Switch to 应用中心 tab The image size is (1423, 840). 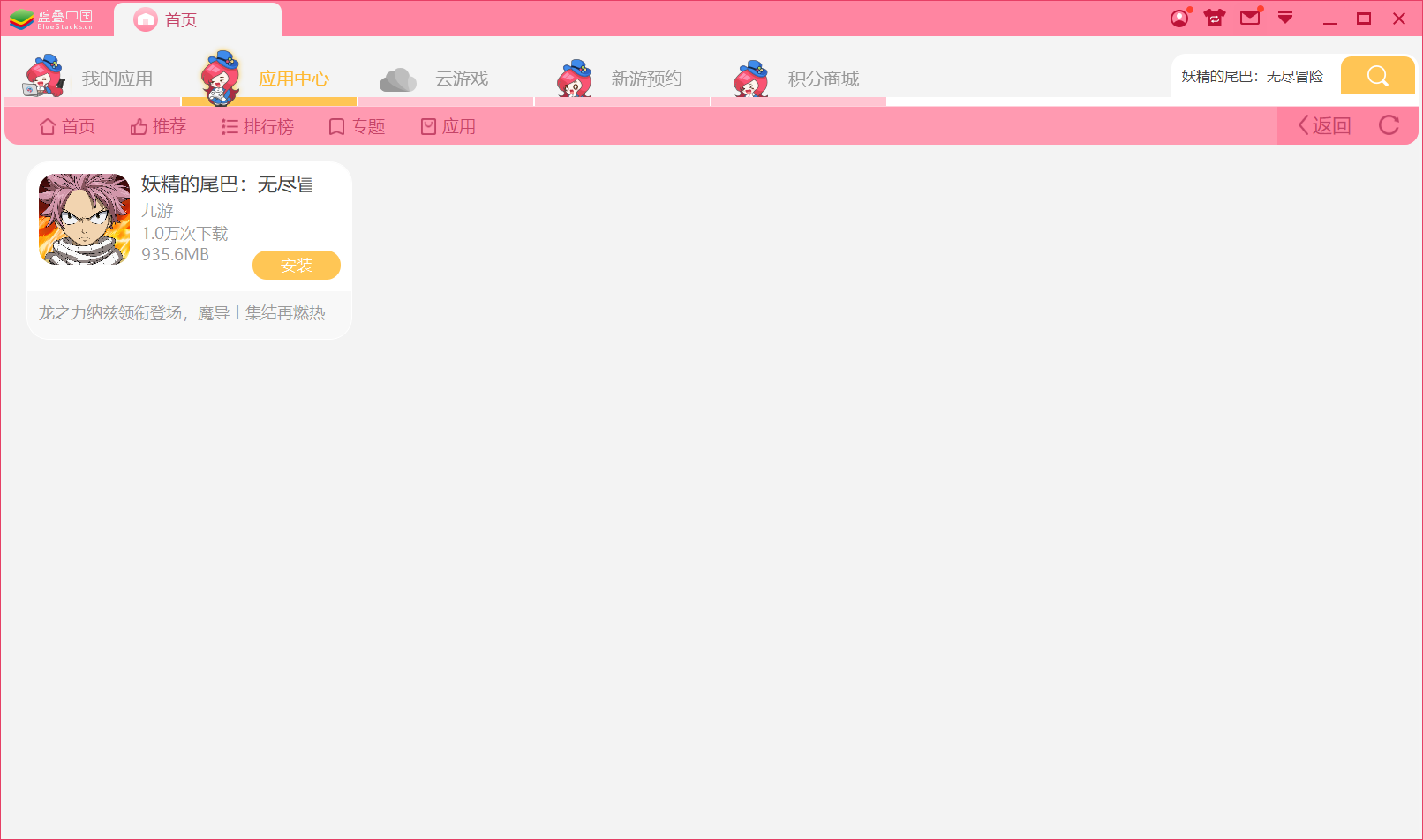click(x=269, y=79)
